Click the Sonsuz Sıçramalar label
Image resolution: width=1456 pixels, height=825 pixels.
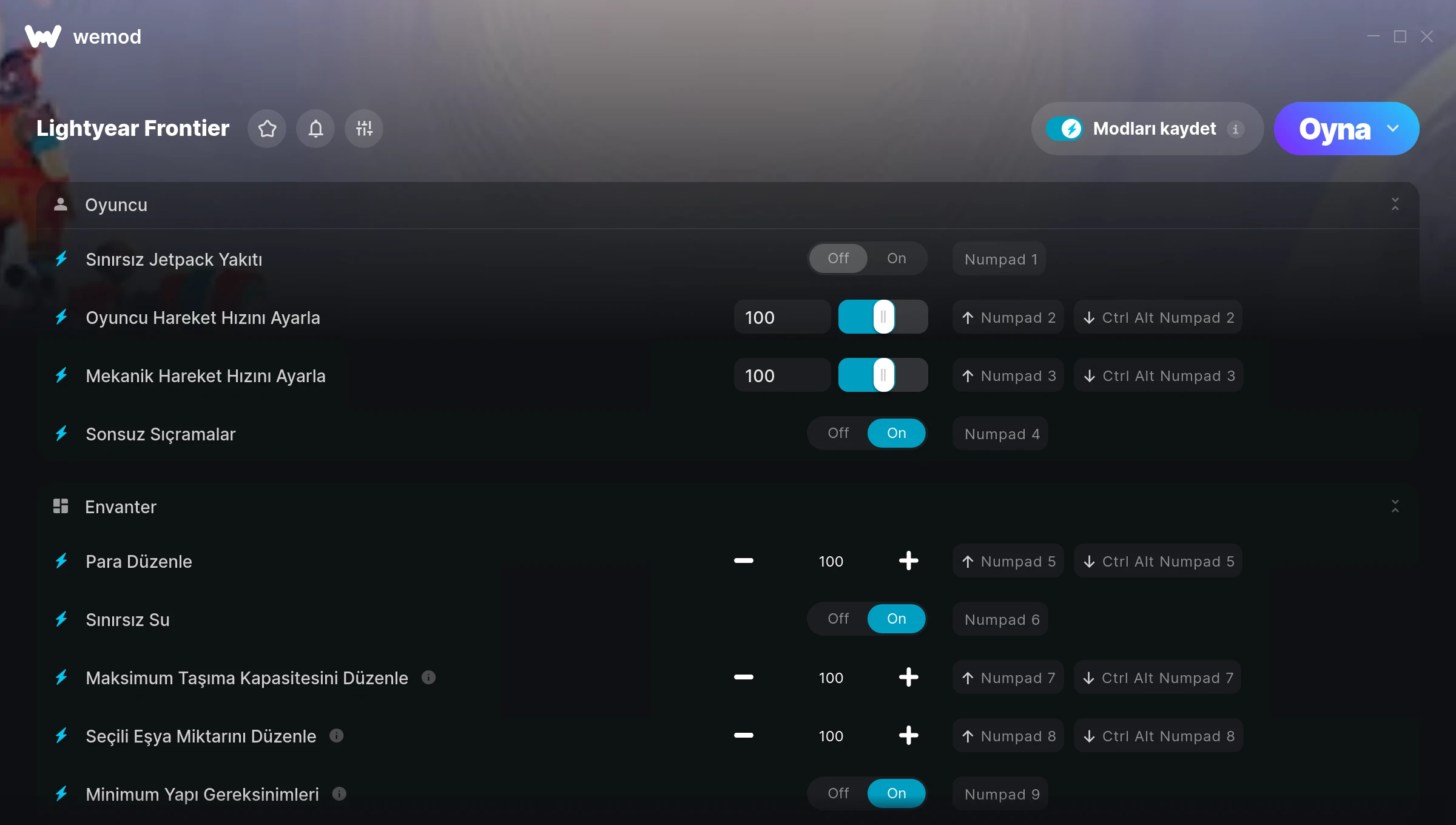[x=161, y=434]
